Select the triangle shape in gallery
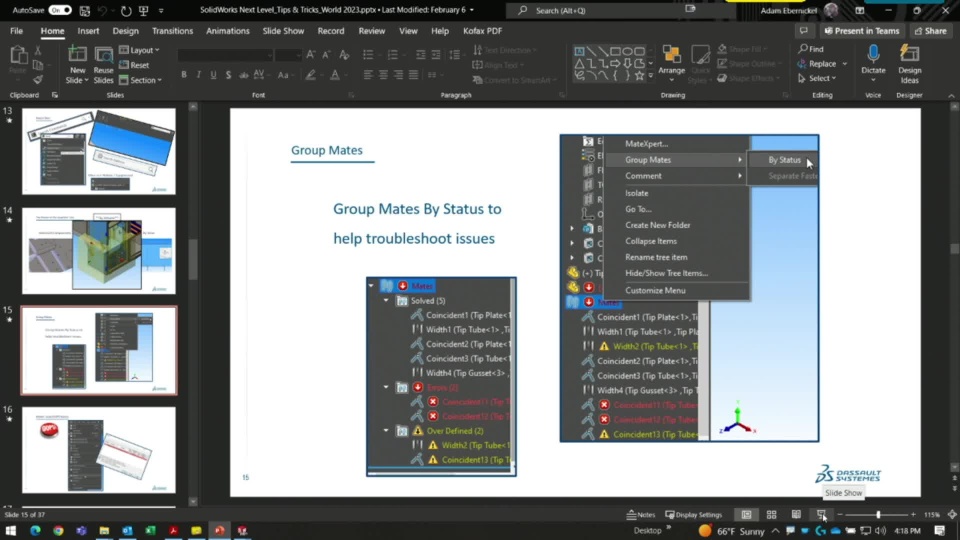The height and width of the screenshot is (540, 960). tap(579, 63)
